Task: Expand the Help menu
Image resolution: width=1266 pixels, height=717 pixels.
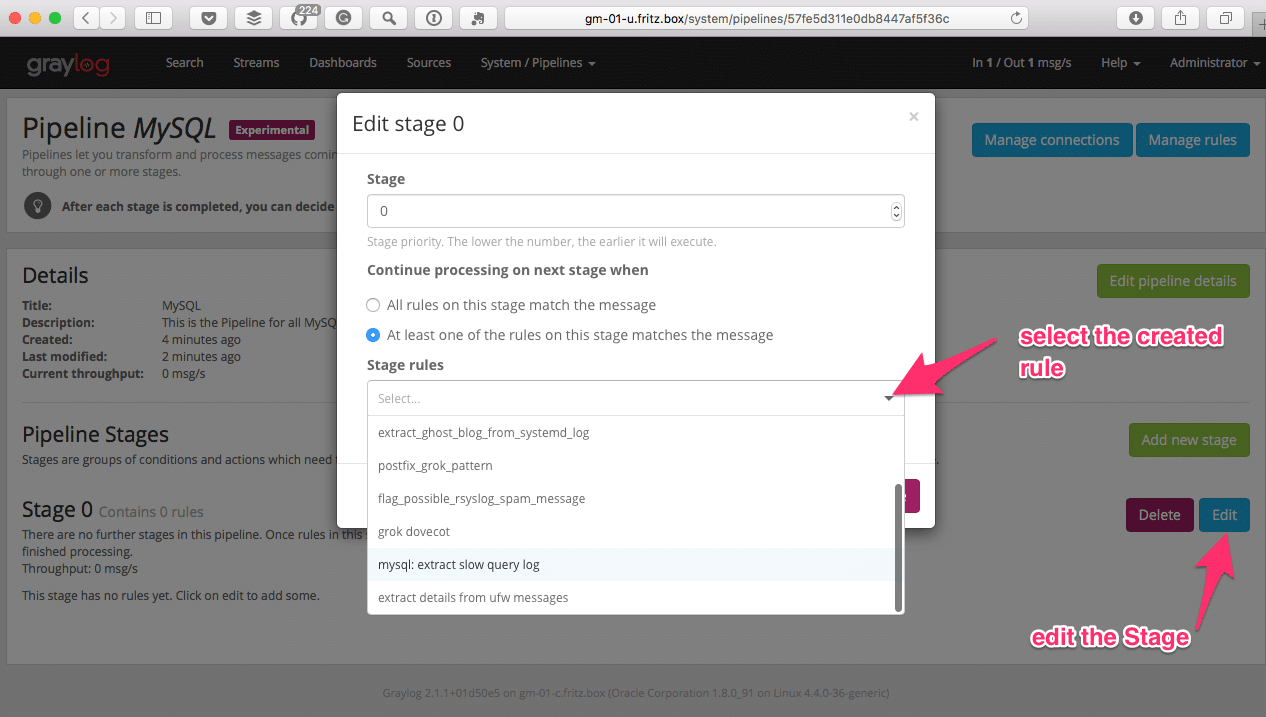Action: coord(1120,62)
